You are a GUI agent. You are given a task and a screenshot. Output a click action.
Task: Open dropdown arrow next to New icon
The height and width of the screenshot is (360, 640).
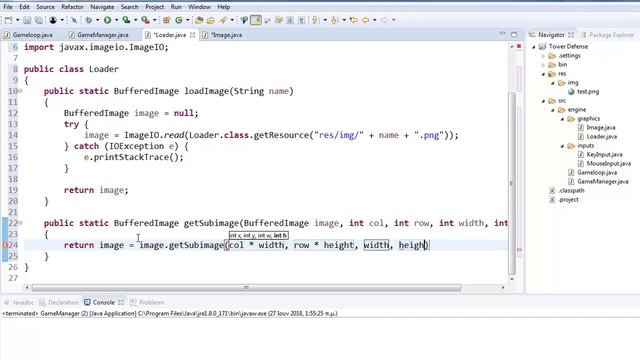pyautogui.click(x=18, y=20)
